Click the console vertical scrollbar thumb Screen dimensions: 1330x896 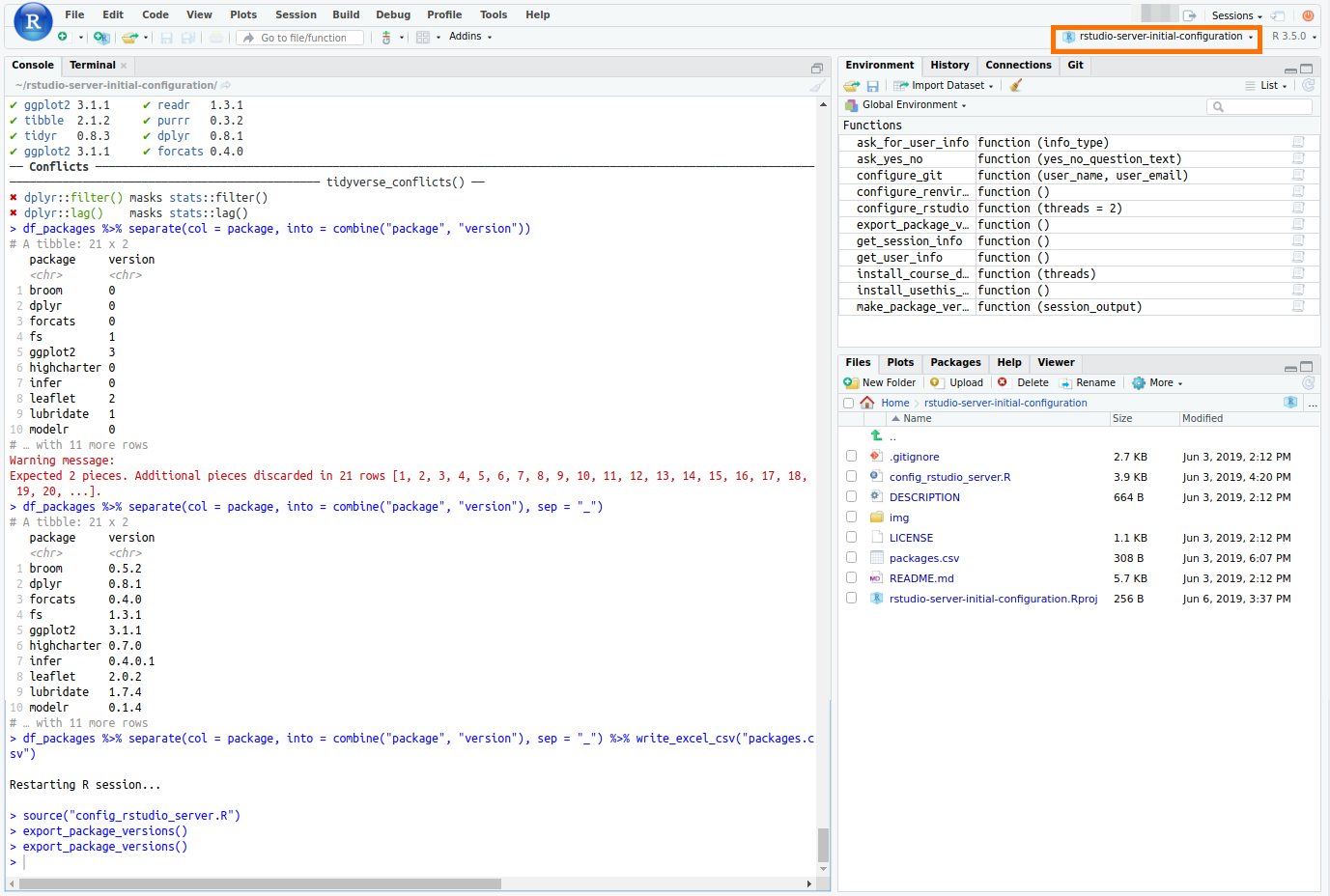tap(823, 845)
